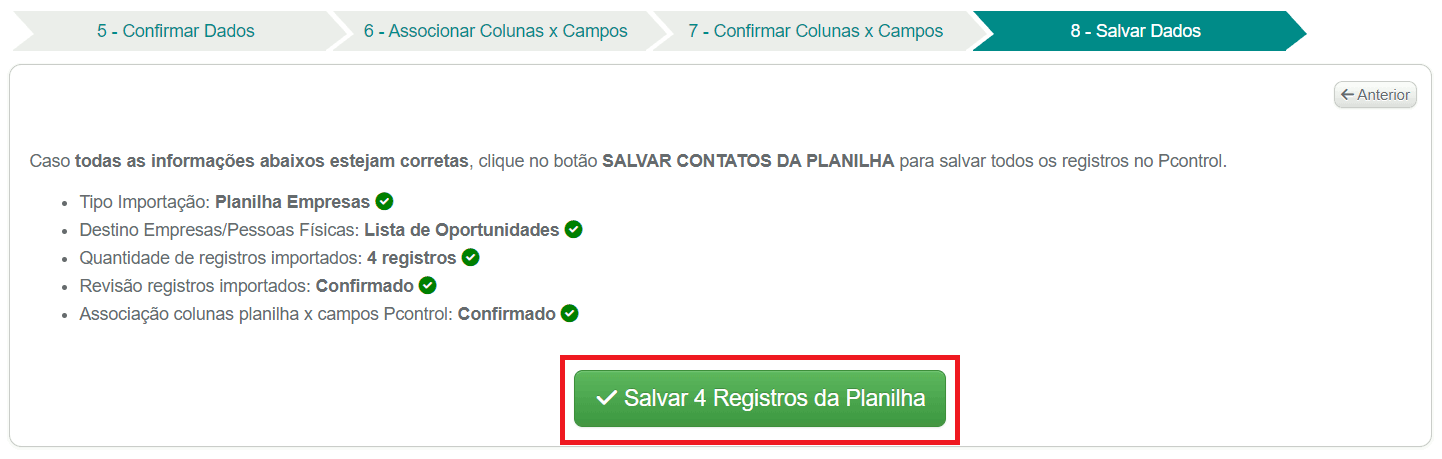Viewport: 1442px width, 459px height.
Task: Click the Planilha Empresas import type text
Action: (x=292, y=202)
